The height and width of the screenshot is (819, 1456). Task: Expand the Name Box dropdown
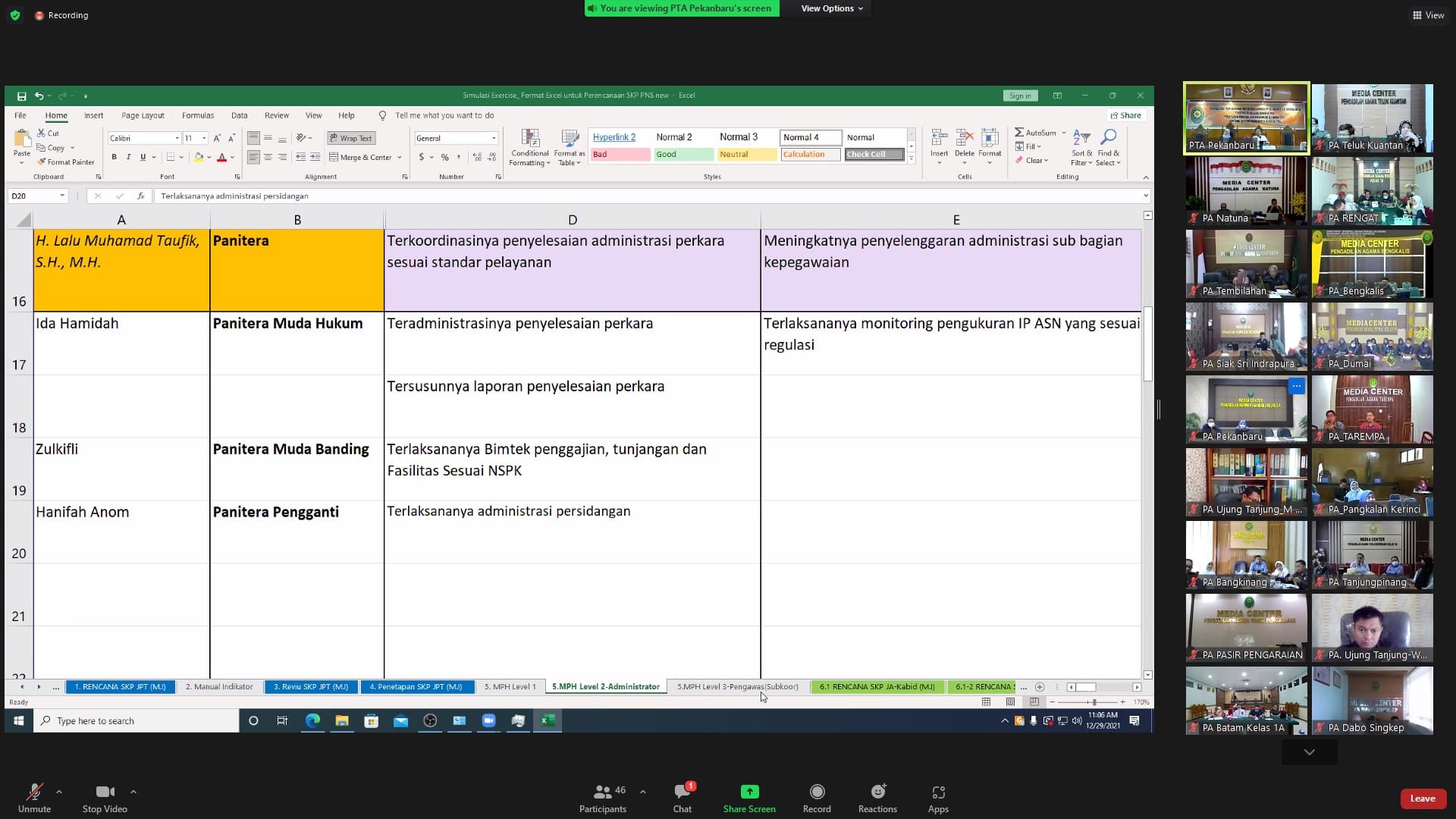click(x=62, y=196)
